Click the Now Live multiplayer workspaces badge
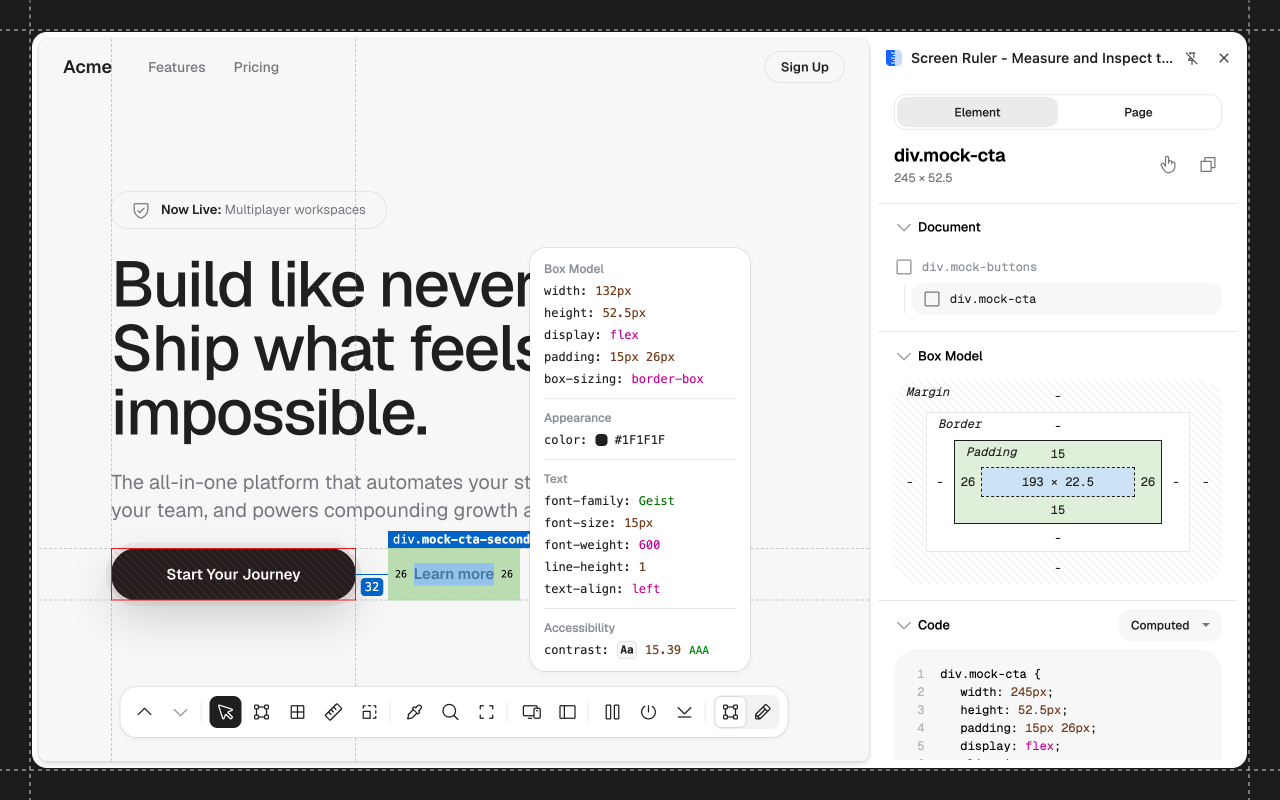Screen dimensions: 1280x800 click(249, 210)
